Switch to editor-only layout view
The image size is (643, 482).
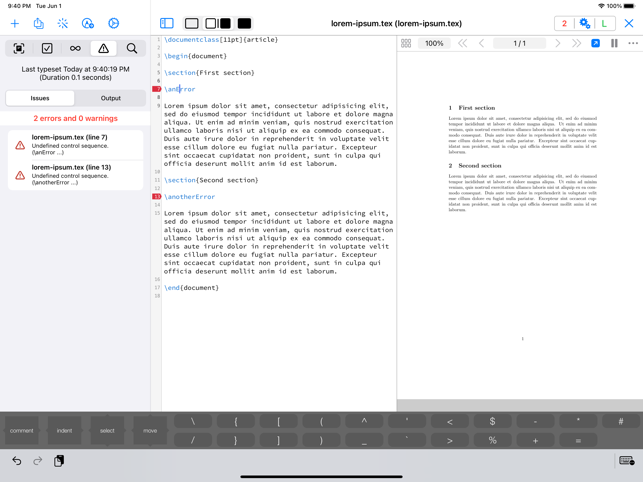(192, 23)
